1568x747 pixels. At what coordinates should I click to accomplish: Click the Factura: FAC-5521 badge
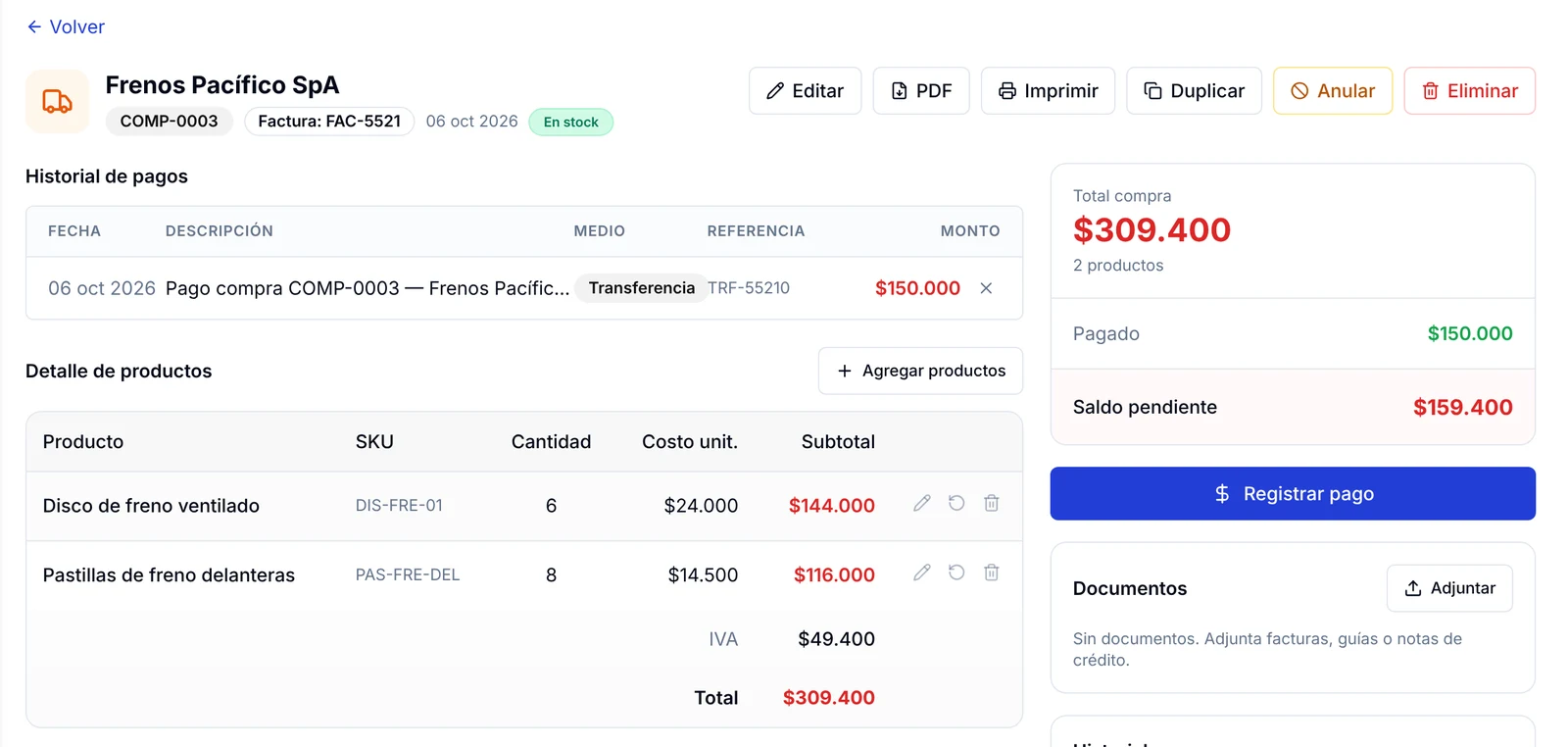pyautogui.click(x=329, y=122)
